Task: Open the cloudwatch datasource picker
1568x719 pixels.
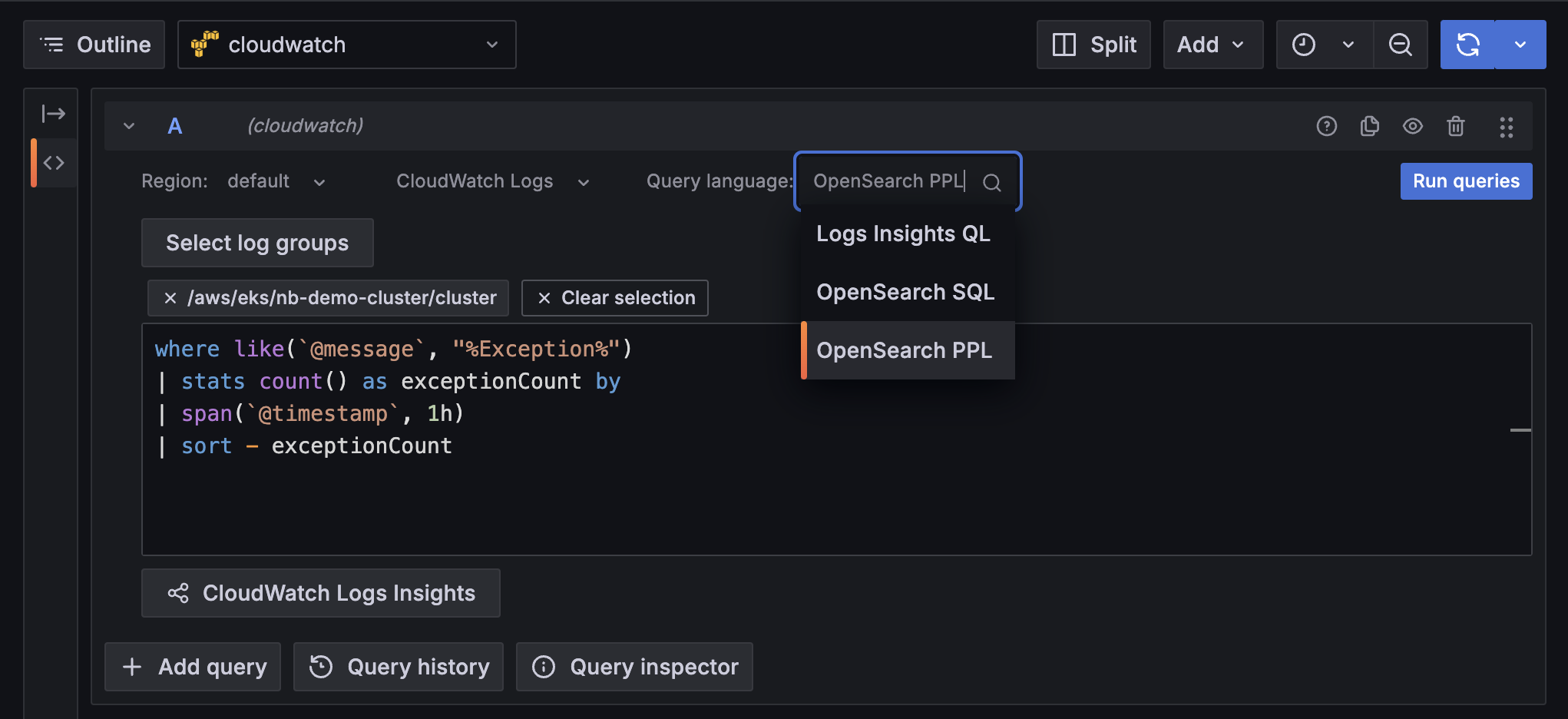Action: [x=346, y=44]
